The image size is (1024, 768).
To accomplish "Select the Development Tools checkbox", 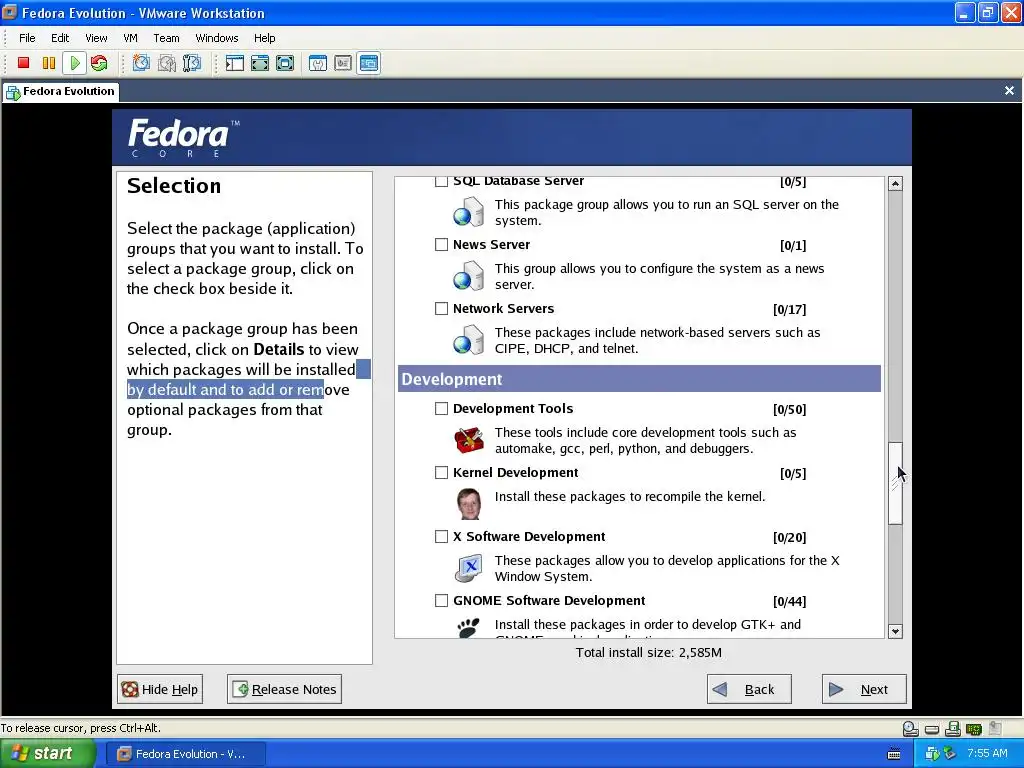I will click(441, 408).
